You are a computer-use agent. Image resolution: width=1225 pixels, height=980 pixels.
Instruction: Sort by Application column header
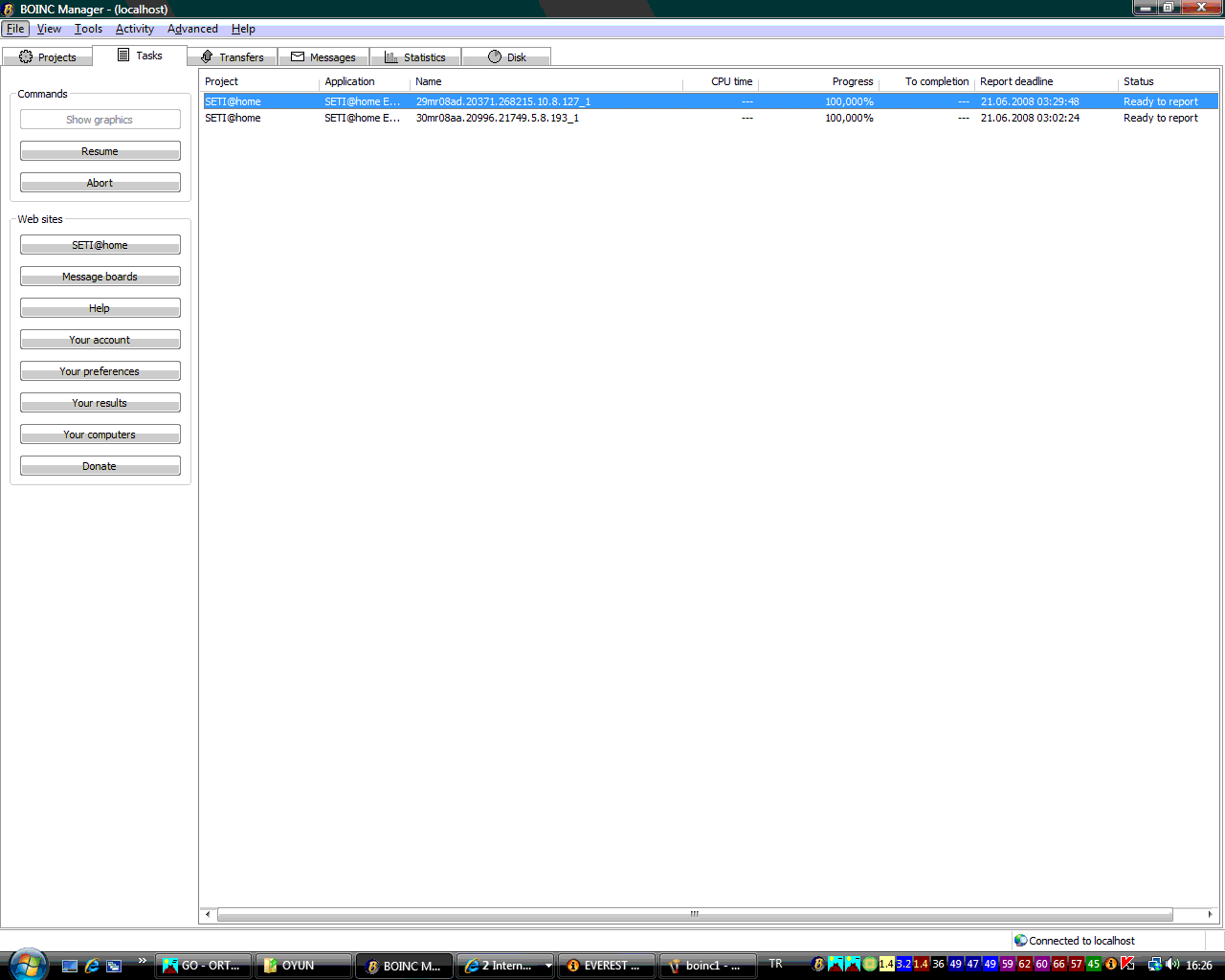coord(365,81)
